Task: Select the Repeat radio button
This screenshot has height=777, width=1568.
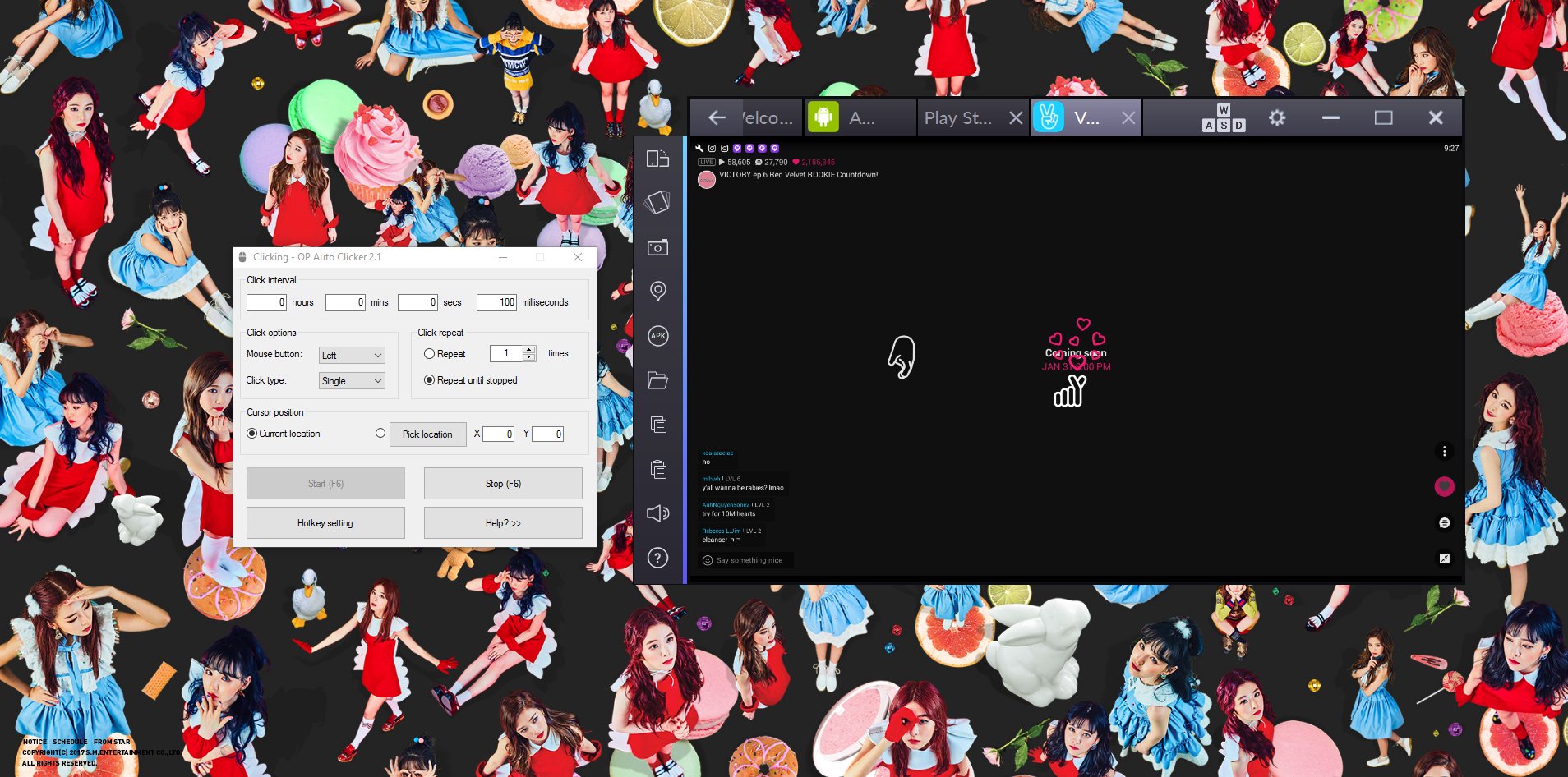Action: pyautogui.click(x=429, y=354)
